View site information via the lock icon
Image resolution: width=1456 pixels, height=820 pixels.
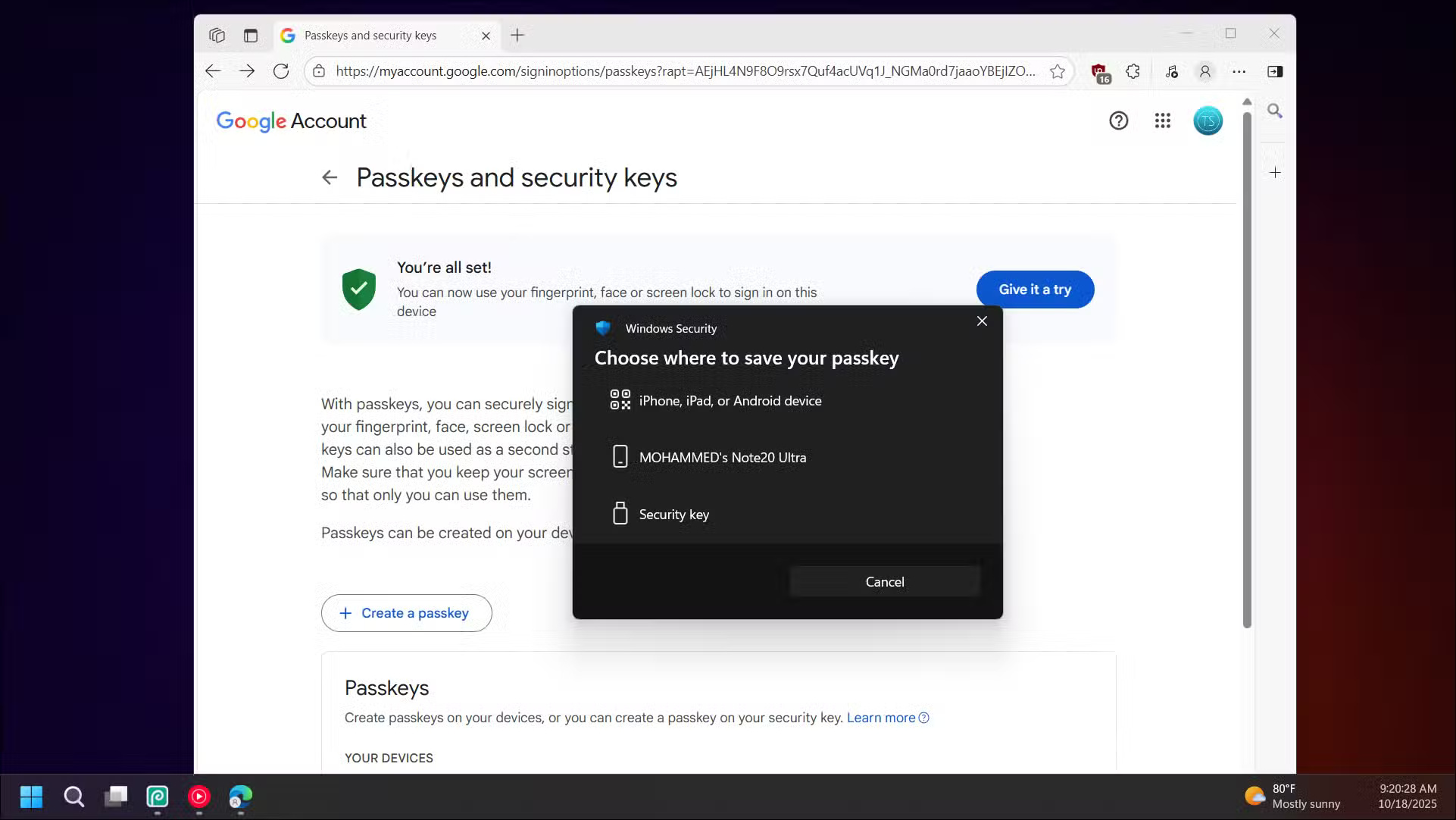317,71
